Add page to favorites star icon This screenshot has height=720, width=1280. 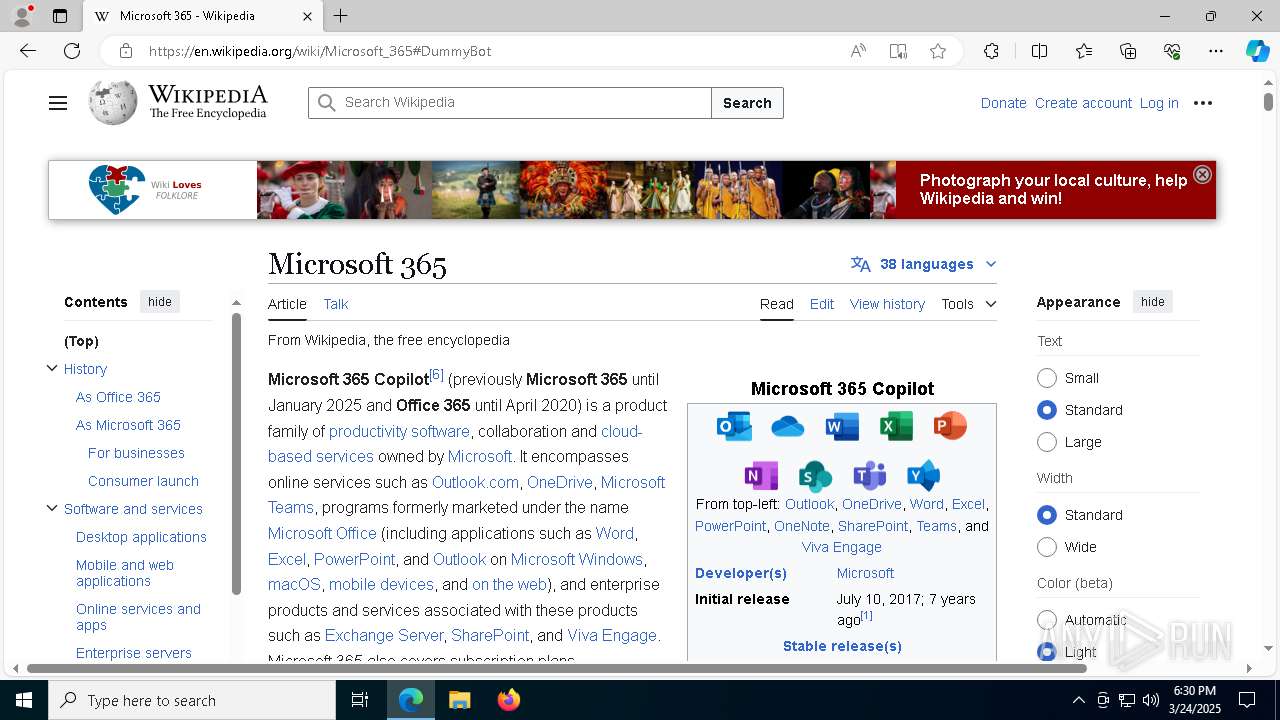tap(938, 51)
